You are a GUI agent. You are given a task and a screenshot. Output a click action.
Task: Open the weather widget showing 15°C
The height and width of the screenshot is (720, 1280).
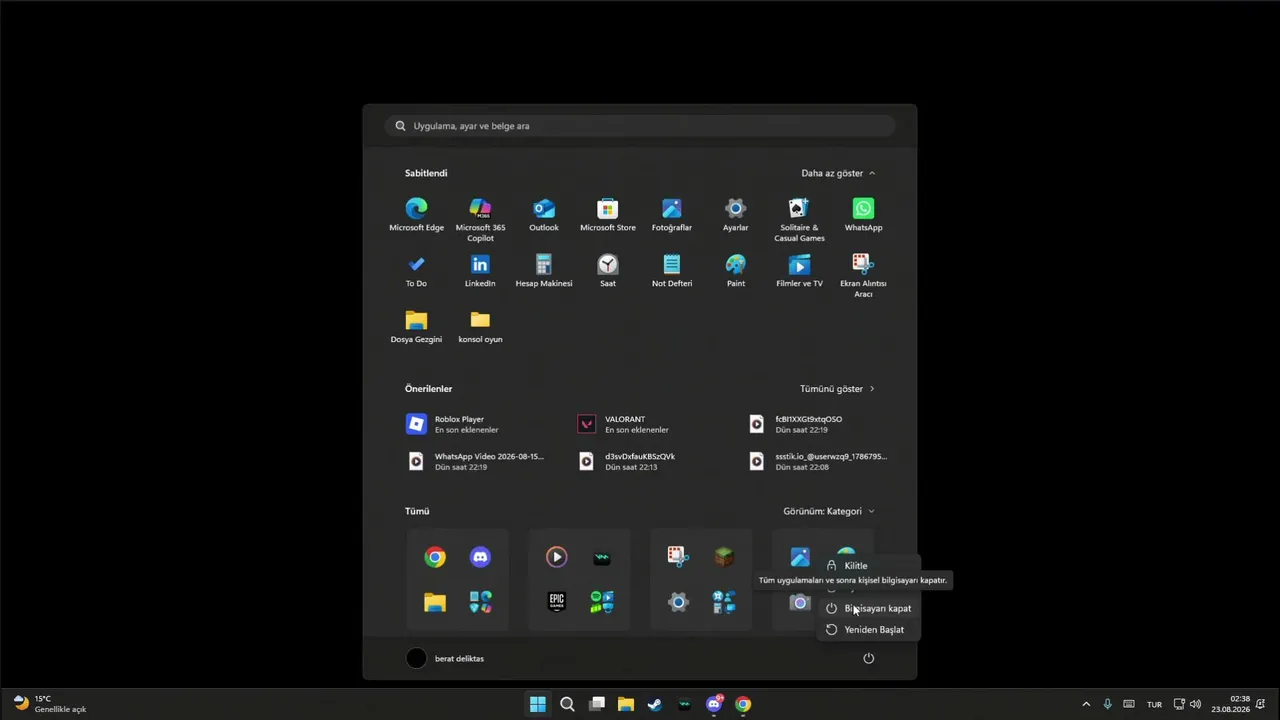click(x=50, y=704)
